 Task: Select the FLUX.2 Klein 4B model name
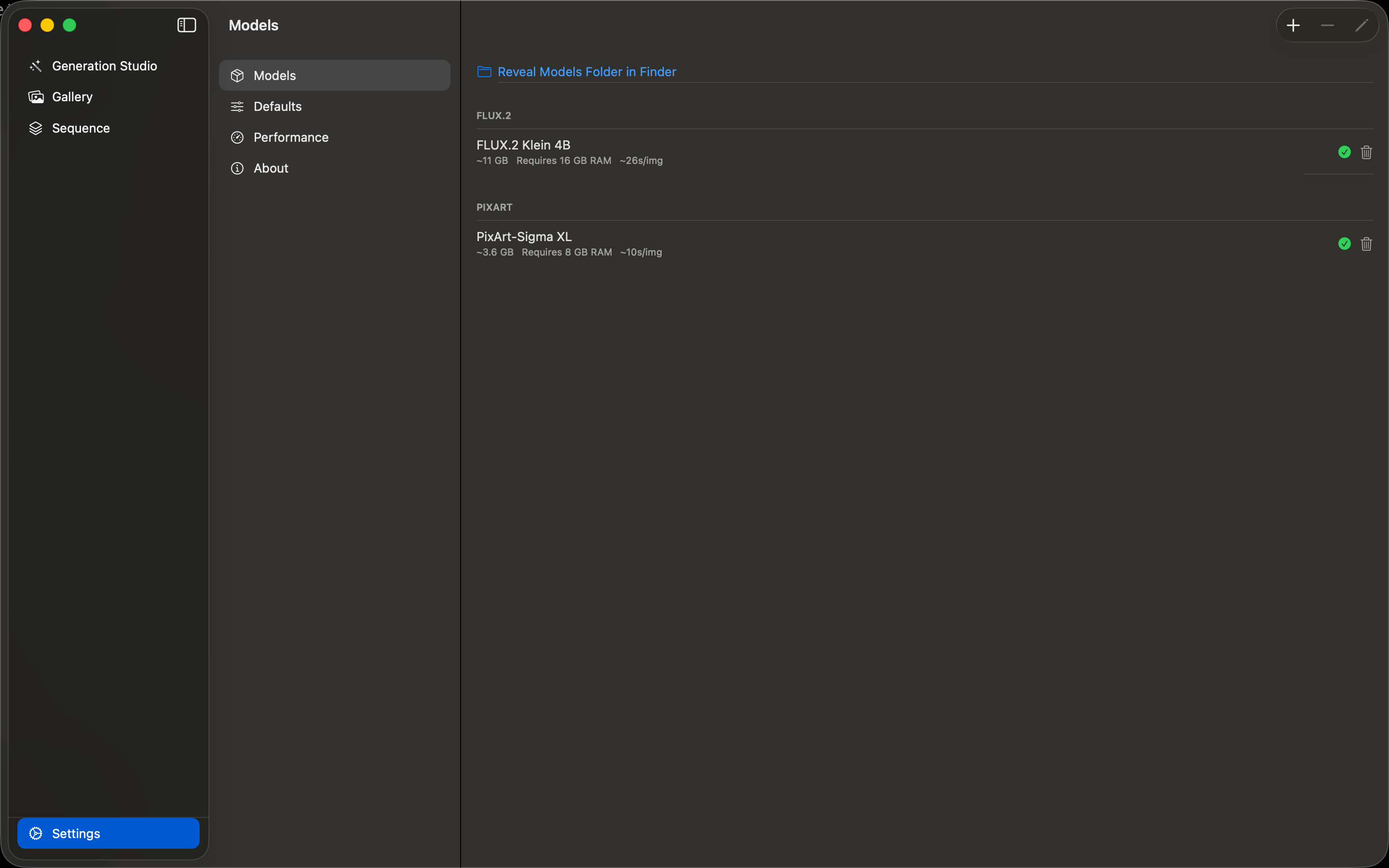click(523, 145)
